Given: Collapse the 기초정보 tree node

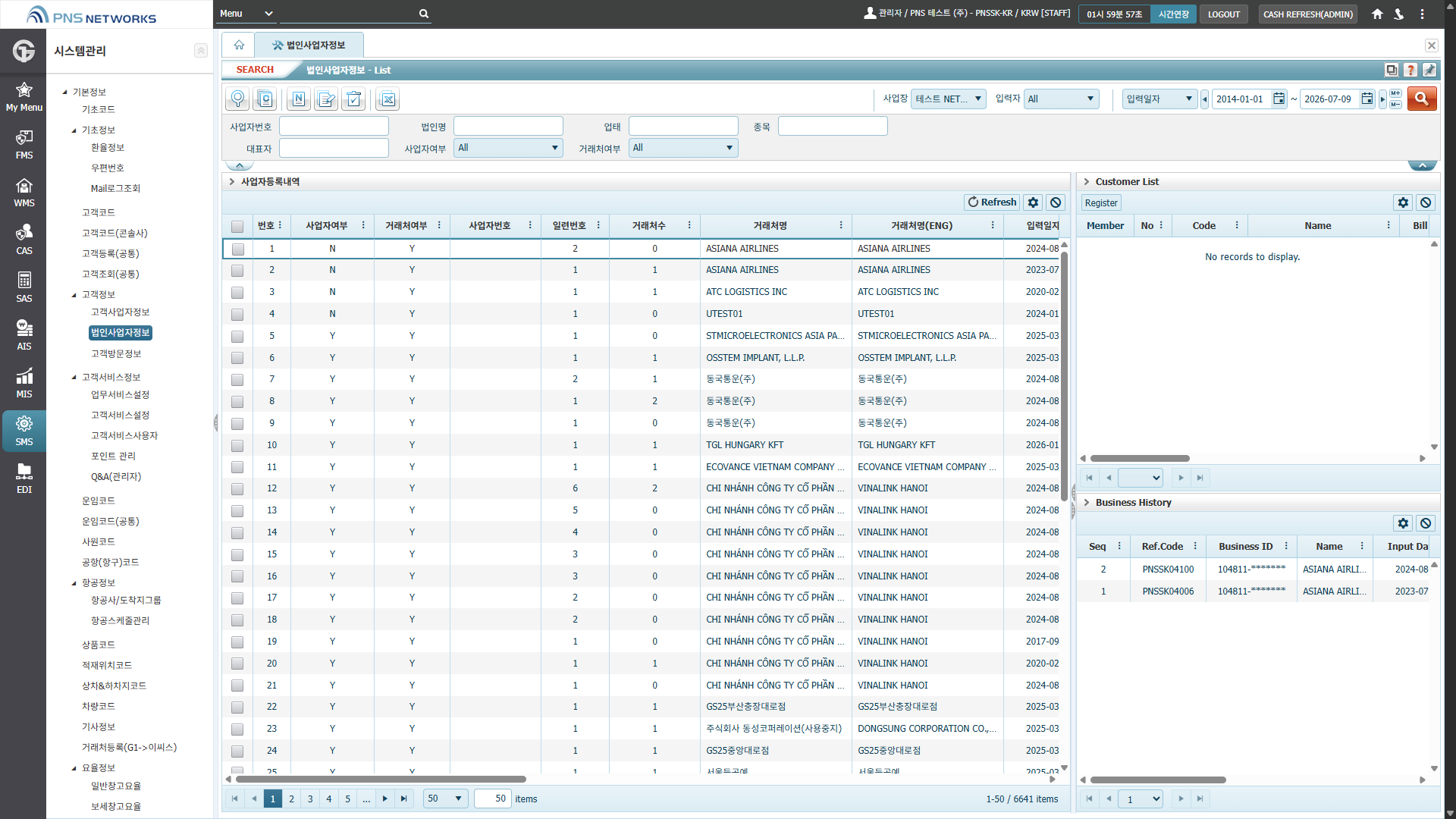Looking at the screenshot, I should point(74,130).
